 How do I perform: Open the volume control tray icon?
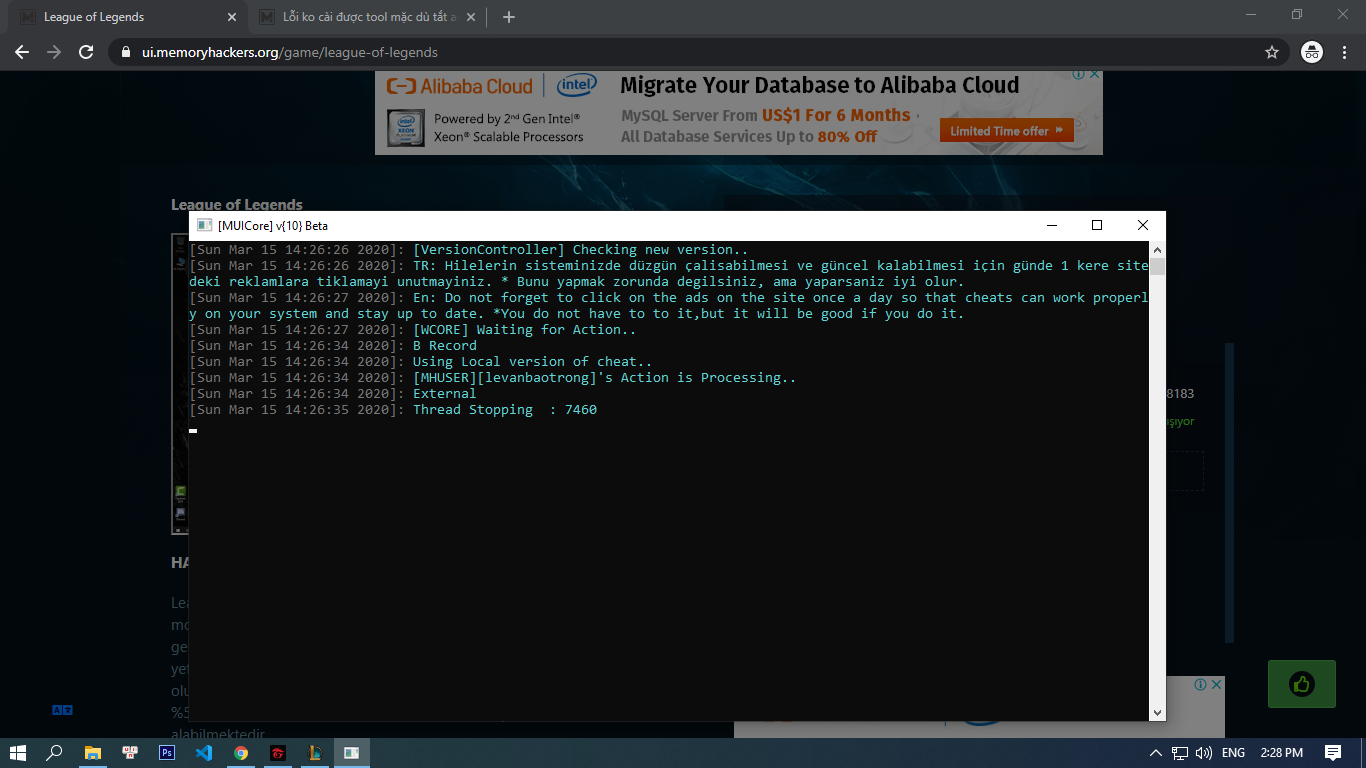1204,752
